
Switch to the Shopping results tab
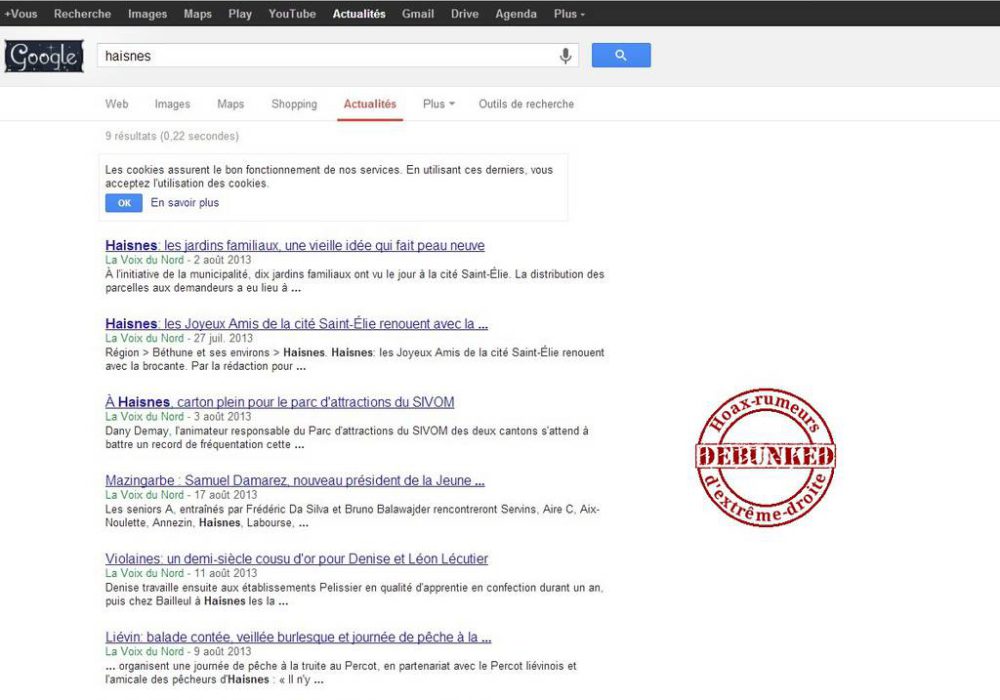tap(294, 104)
